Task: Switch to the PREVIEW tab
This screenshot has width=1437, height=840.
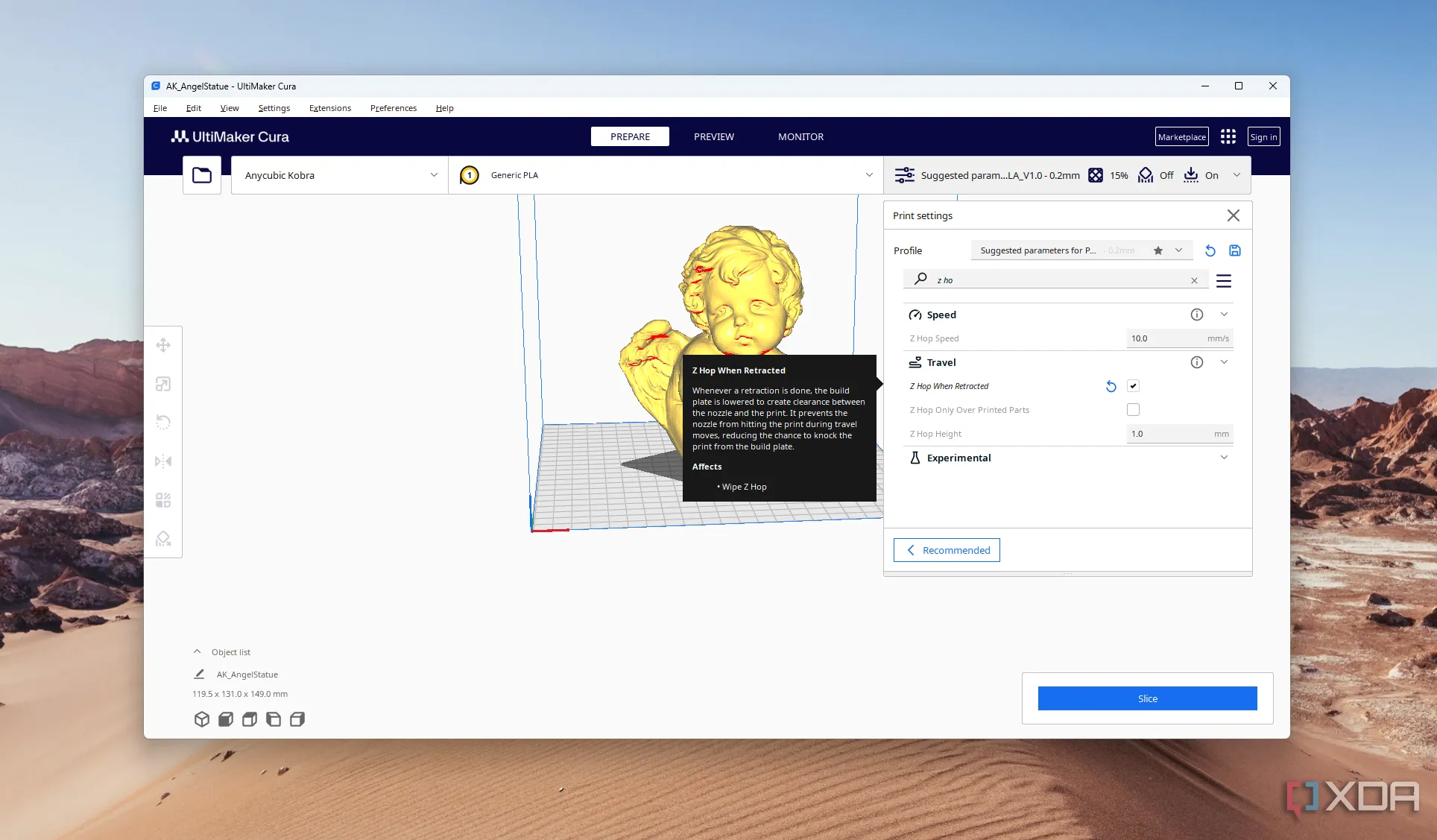Action: (713, 136)
